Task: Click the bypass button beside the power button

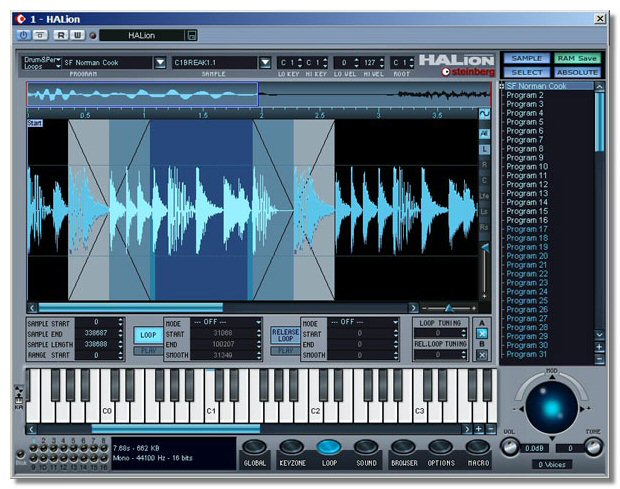Action: 40,35
